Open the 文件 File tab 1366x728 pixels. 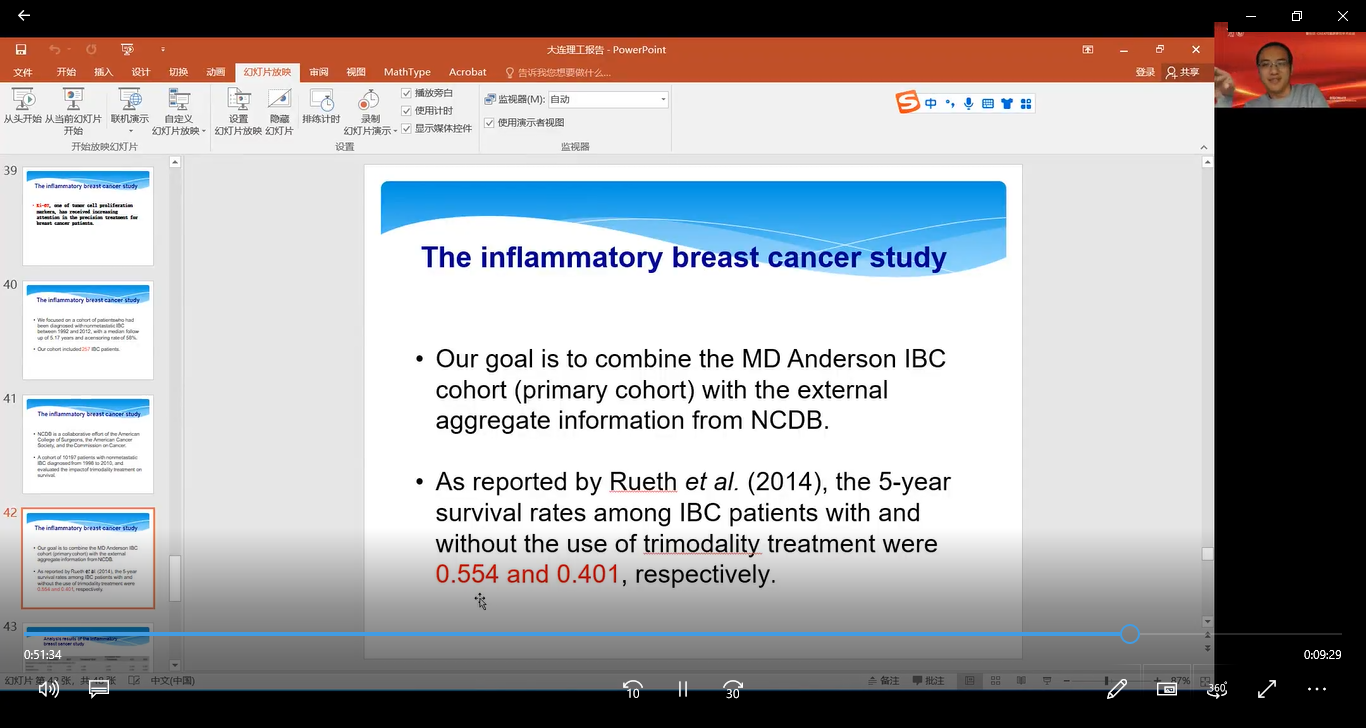pyautogui.click(x=23, y=72)
